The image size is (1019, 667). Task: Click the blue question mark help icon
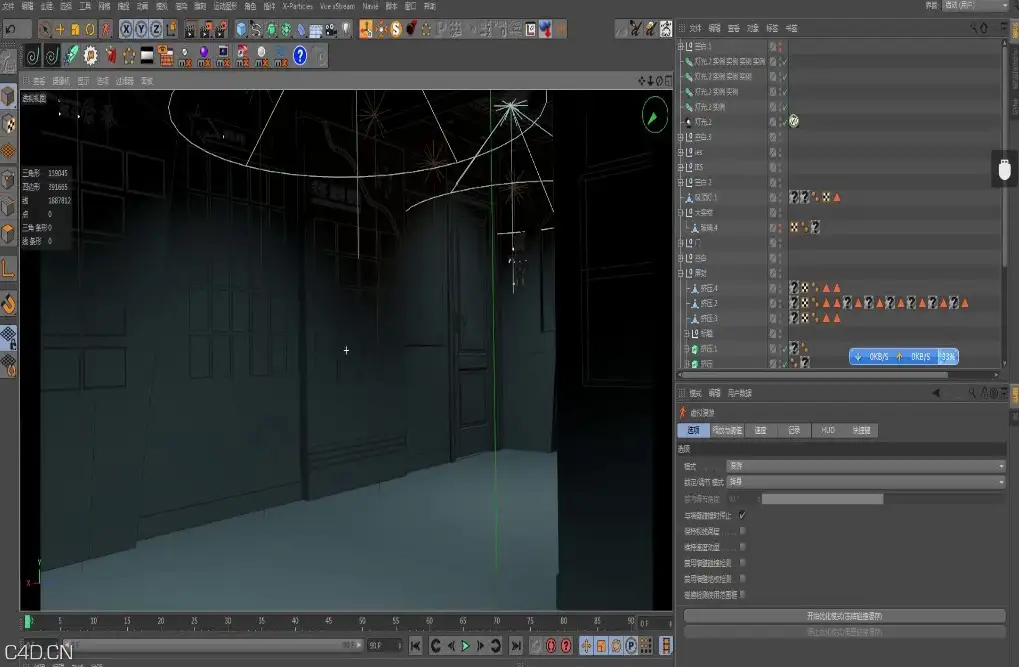coord(300,56)
